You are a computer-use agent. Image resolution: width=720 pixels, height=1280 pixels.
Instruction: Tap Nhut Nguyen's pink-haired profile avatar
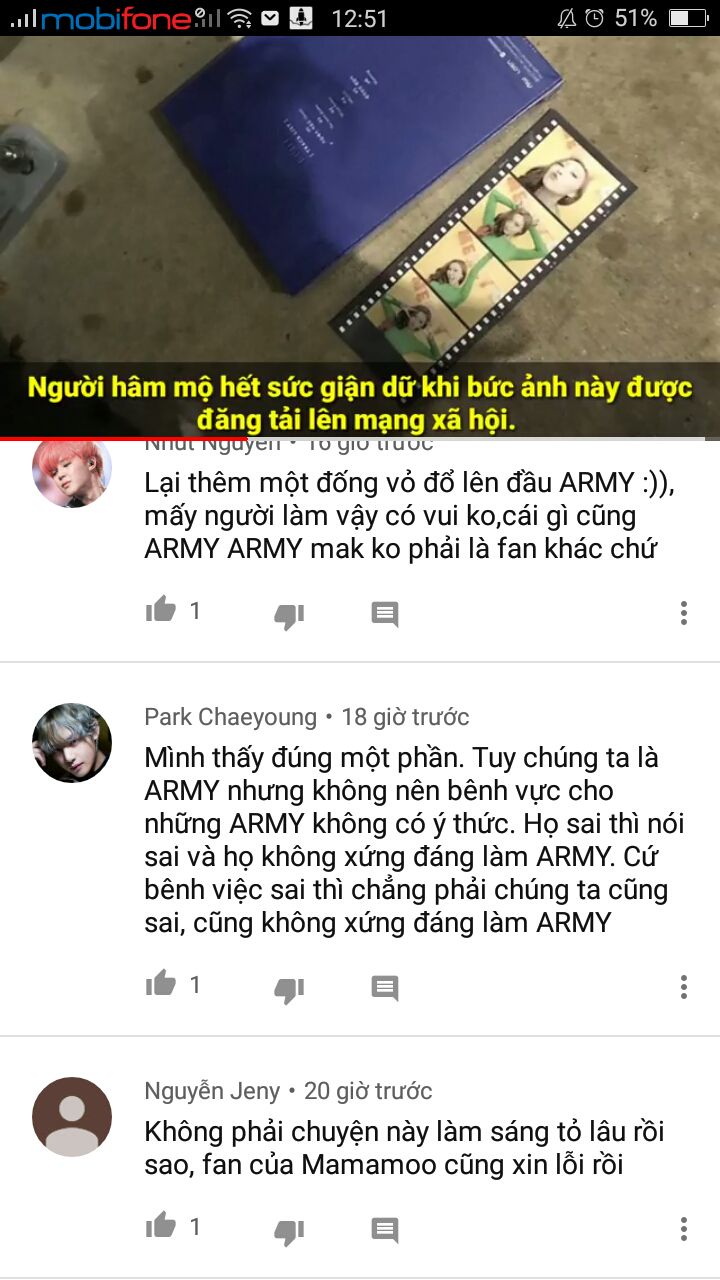pyautogui.click(x=72, y=472)
